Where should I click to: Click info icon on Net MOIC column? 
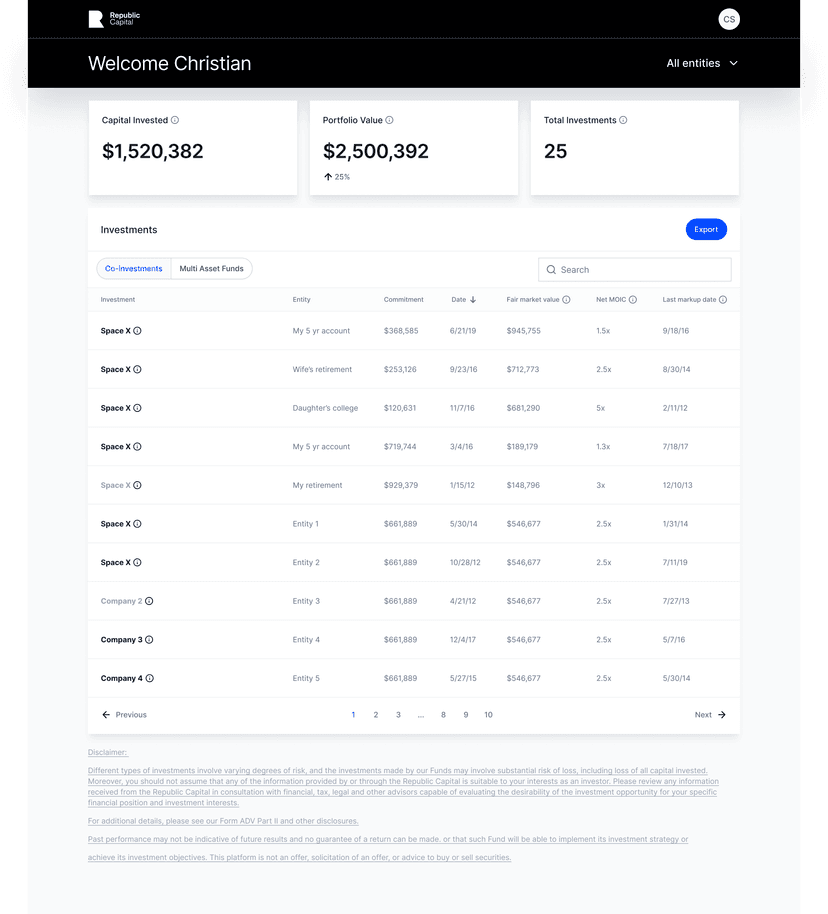631,300
